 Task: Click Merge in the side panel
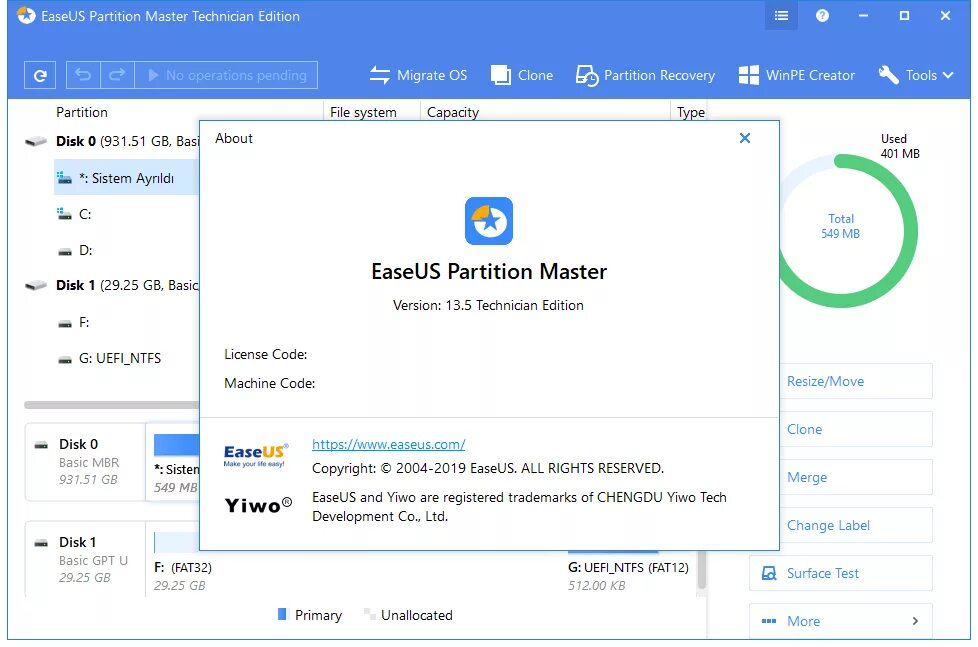(856, 477)
